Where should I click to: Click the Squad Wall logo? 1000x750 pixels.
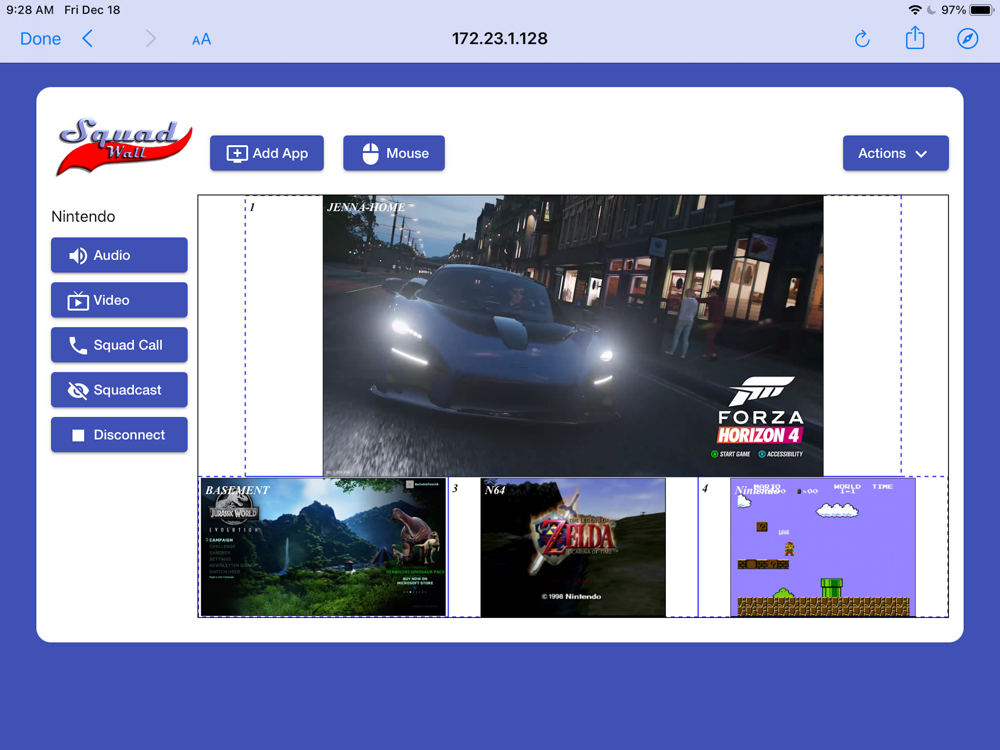tap(124, 147)
